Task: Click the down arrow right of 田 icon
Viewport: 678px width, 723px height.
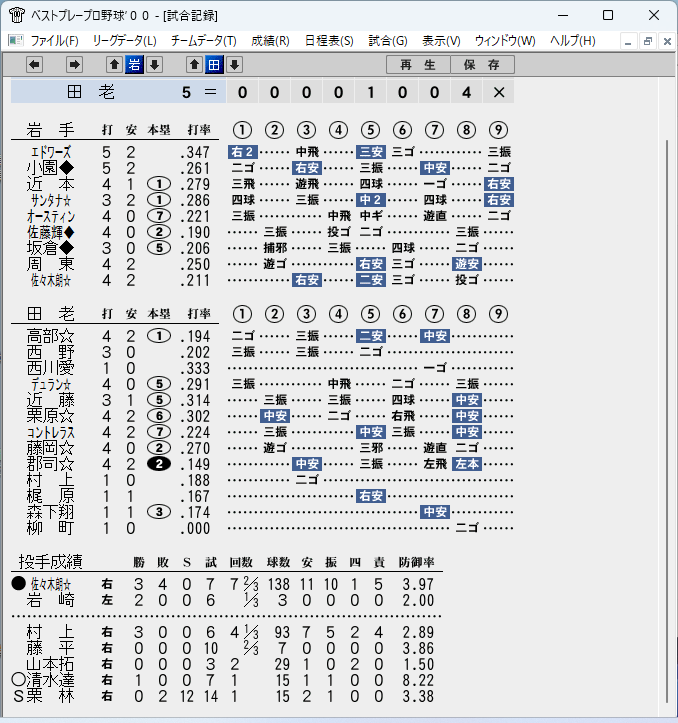Action: pyautogui.click(x=234, y=65)
